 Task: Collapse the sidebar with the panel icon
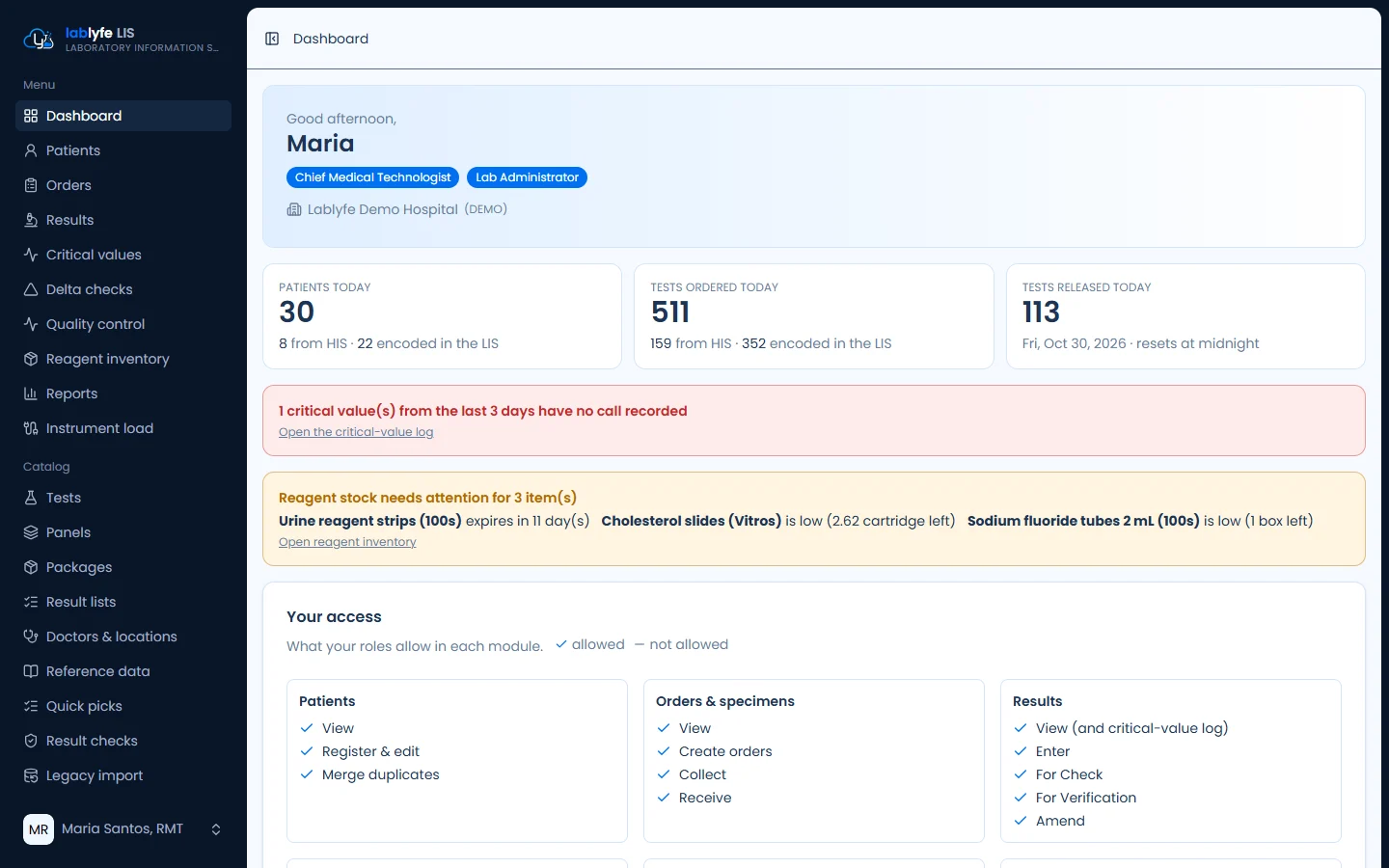[272, 39]
